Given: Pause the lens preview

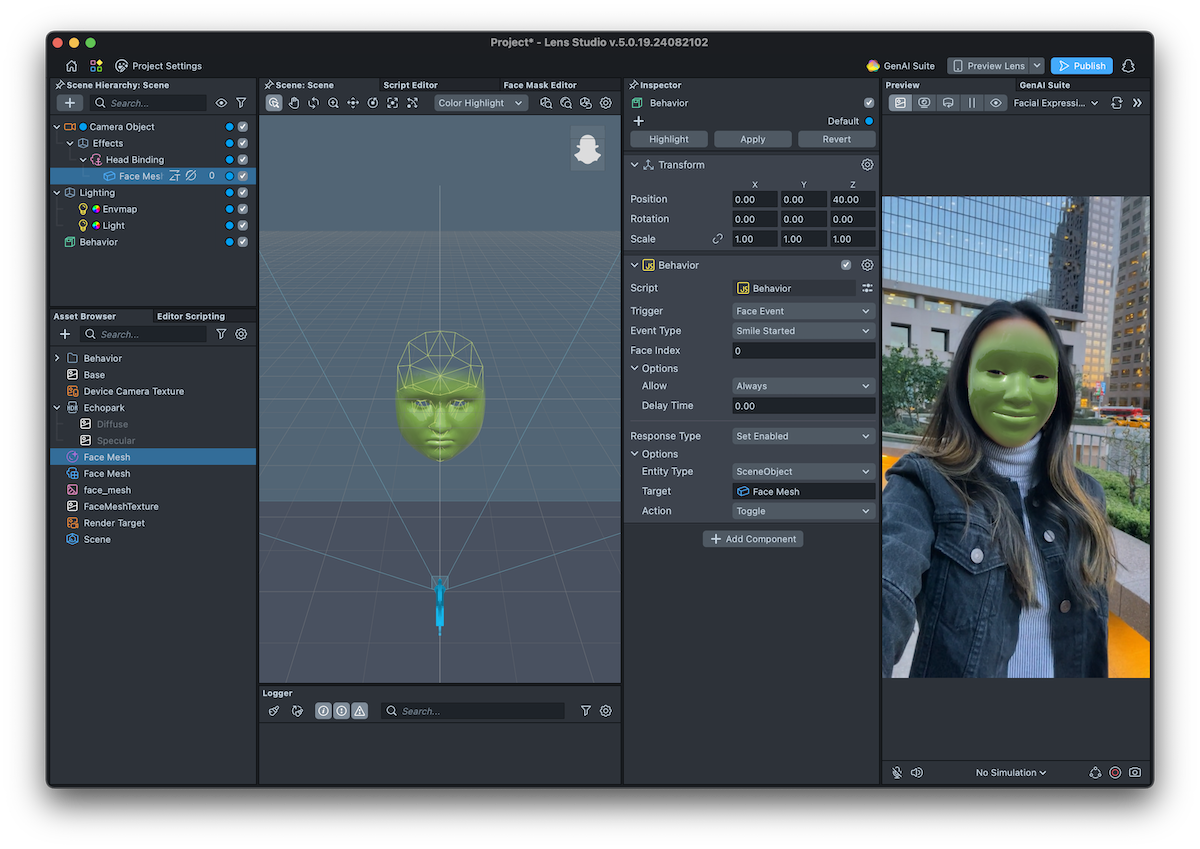Looking at the screenshot, I should coord(971,103).
